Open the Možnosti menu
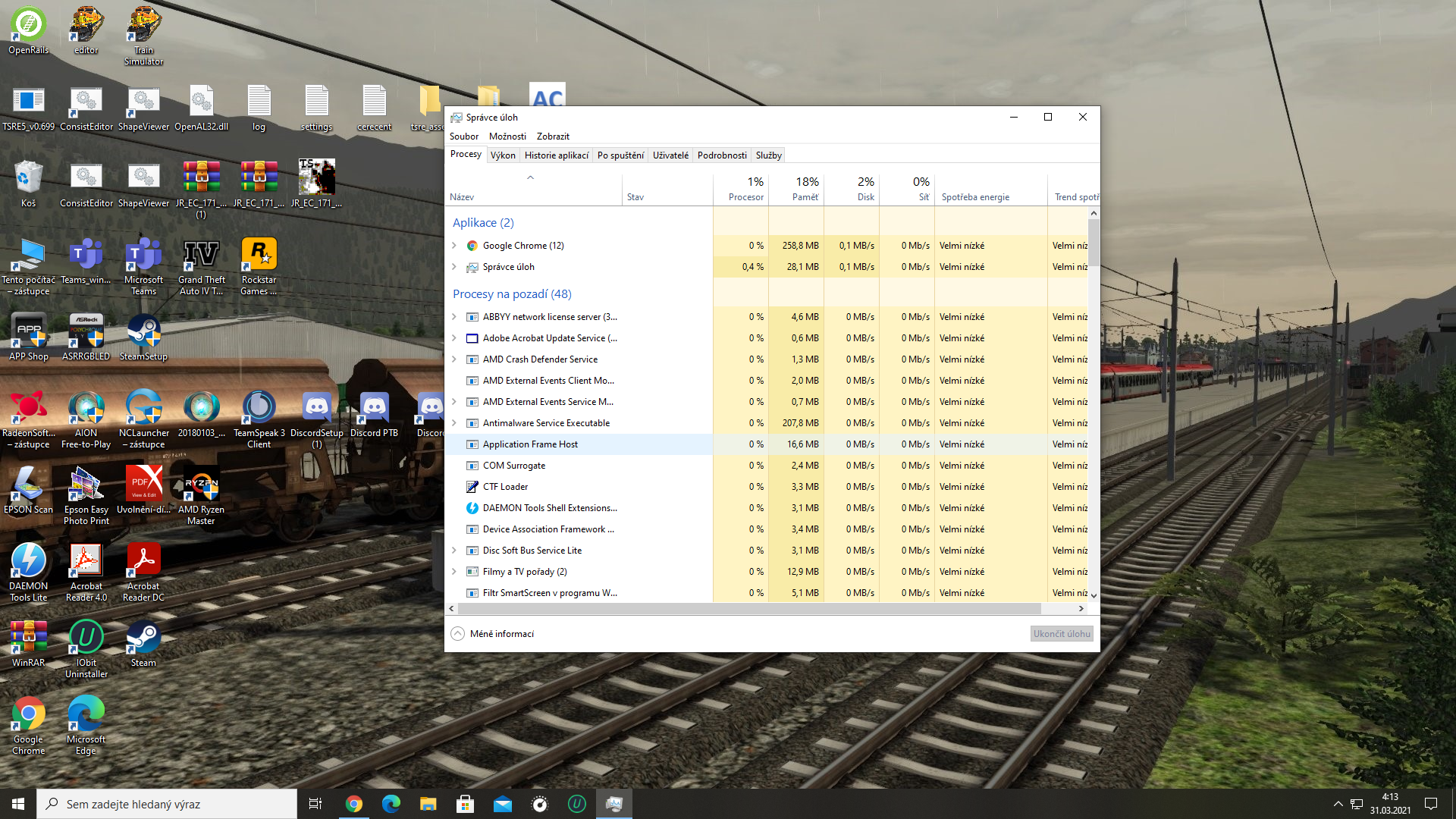Screen dimensions: 1456x819 [507, 136]
